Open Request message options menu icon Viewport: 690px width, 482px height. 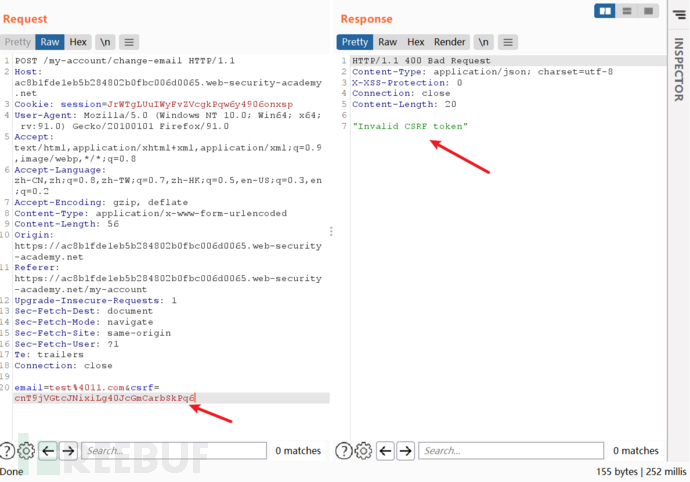click(129, 42)
